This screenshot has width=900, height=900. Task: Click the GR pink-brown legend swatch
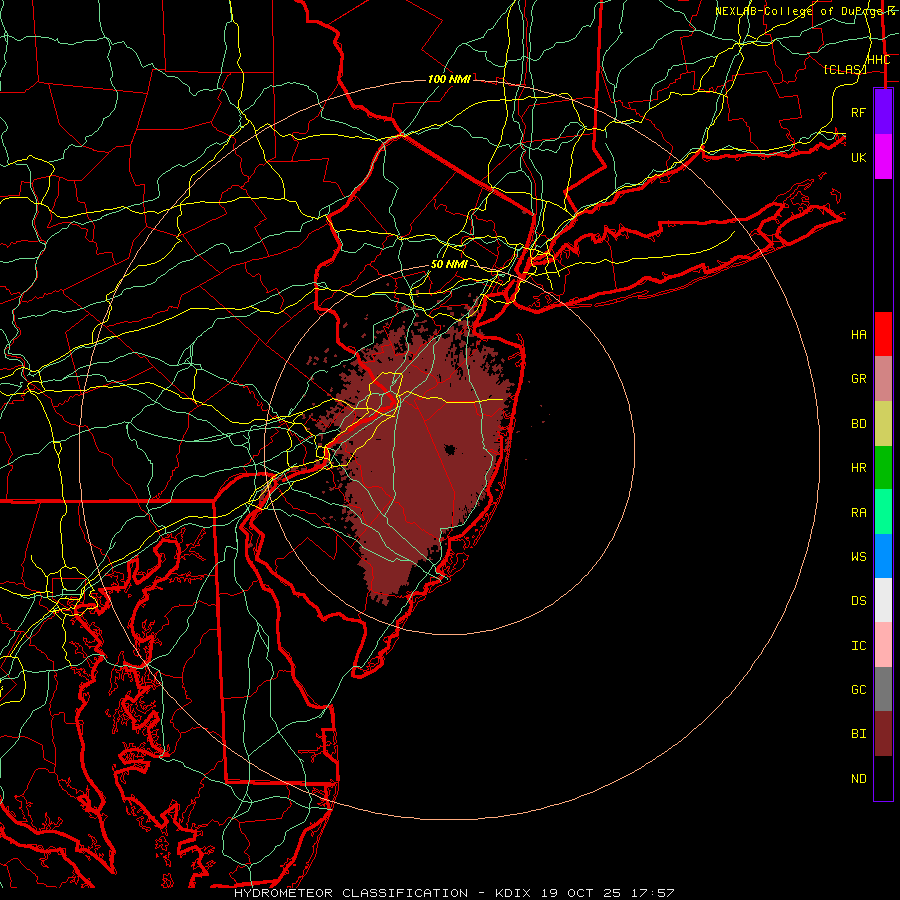click(883, 379)
